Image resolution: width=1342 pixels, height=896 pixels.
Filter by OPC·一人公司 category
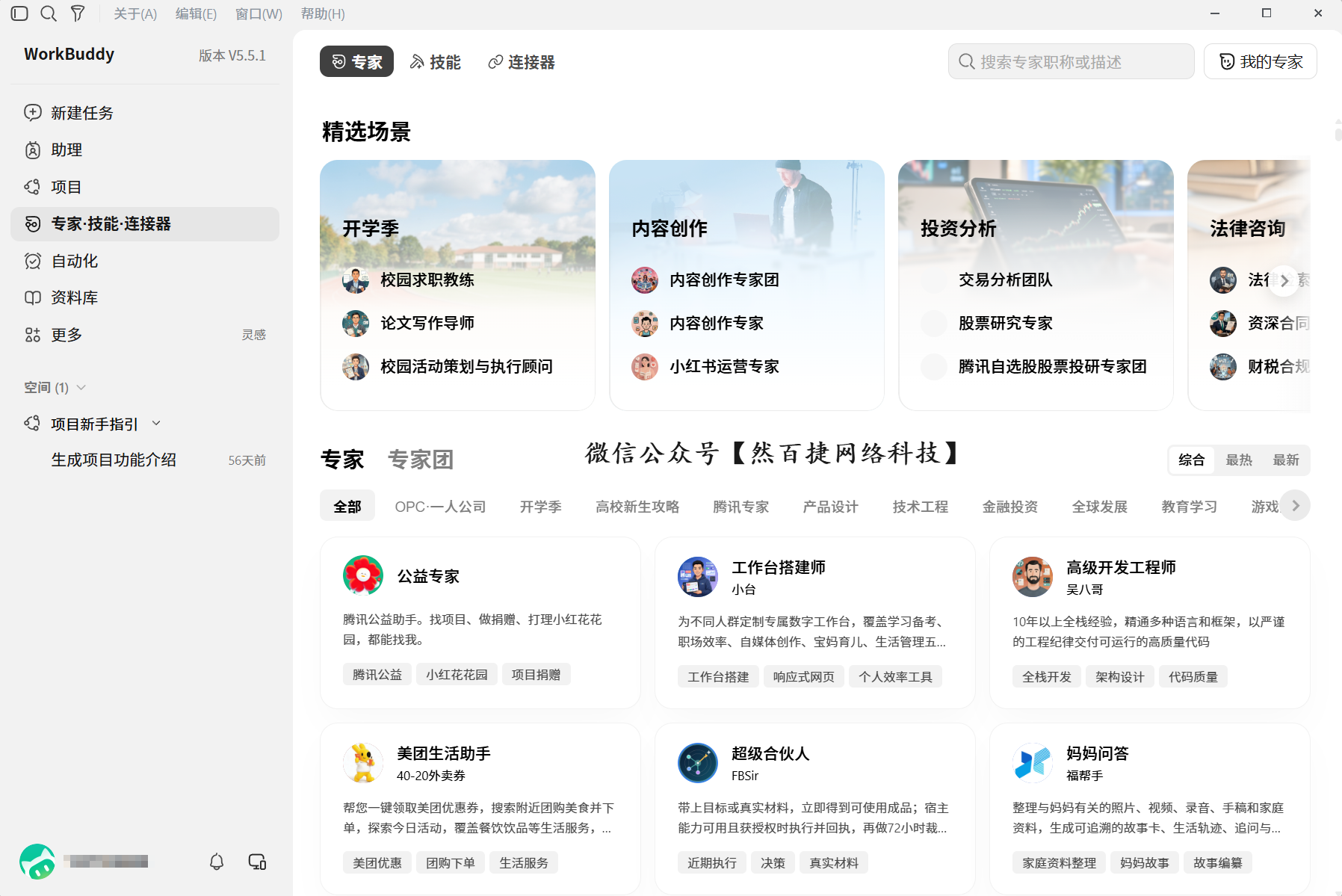(440, 507)
